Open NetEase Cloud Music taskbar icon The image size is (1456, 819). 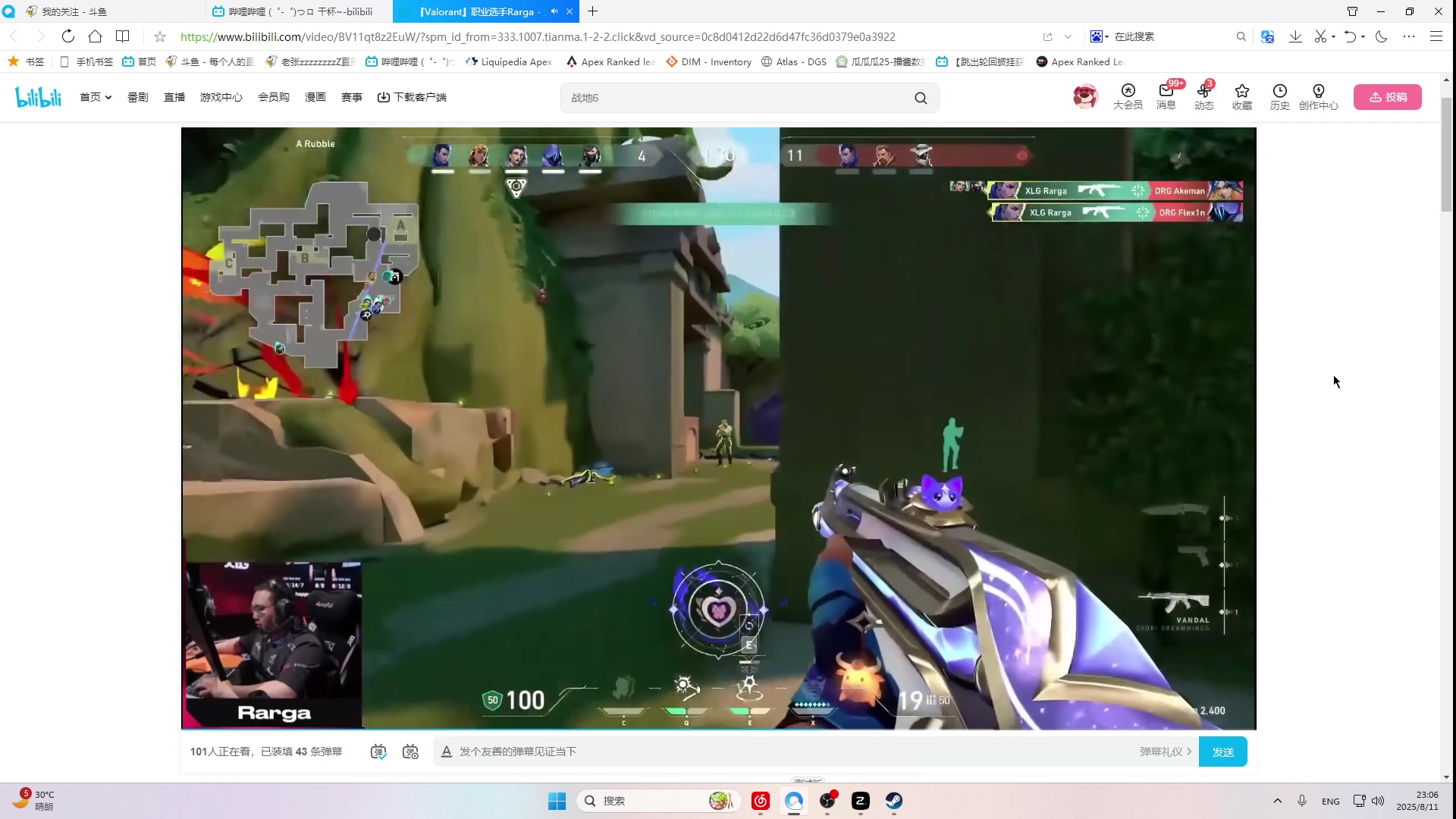(761, 801)
